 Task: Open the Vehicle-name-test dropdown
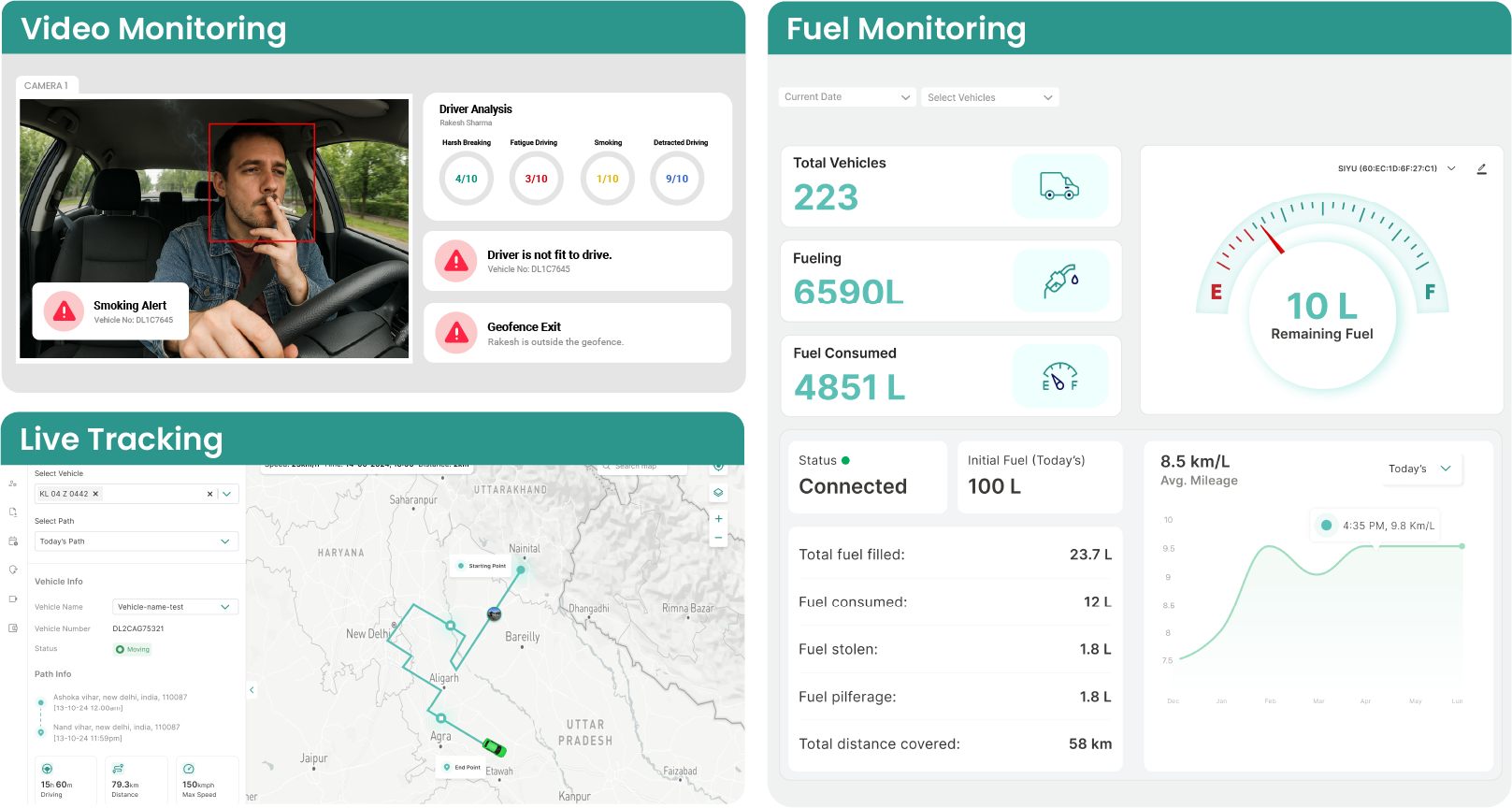click(x=176, y=607)
